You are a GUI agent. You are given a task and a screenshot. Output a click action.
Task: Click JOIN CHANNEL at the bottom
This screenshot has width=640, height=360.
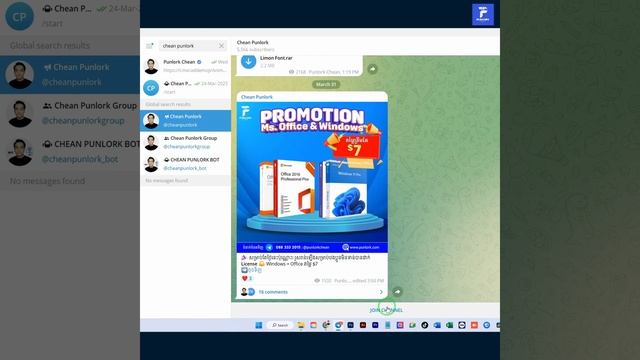pyautogui.click(x=386, y=310)
